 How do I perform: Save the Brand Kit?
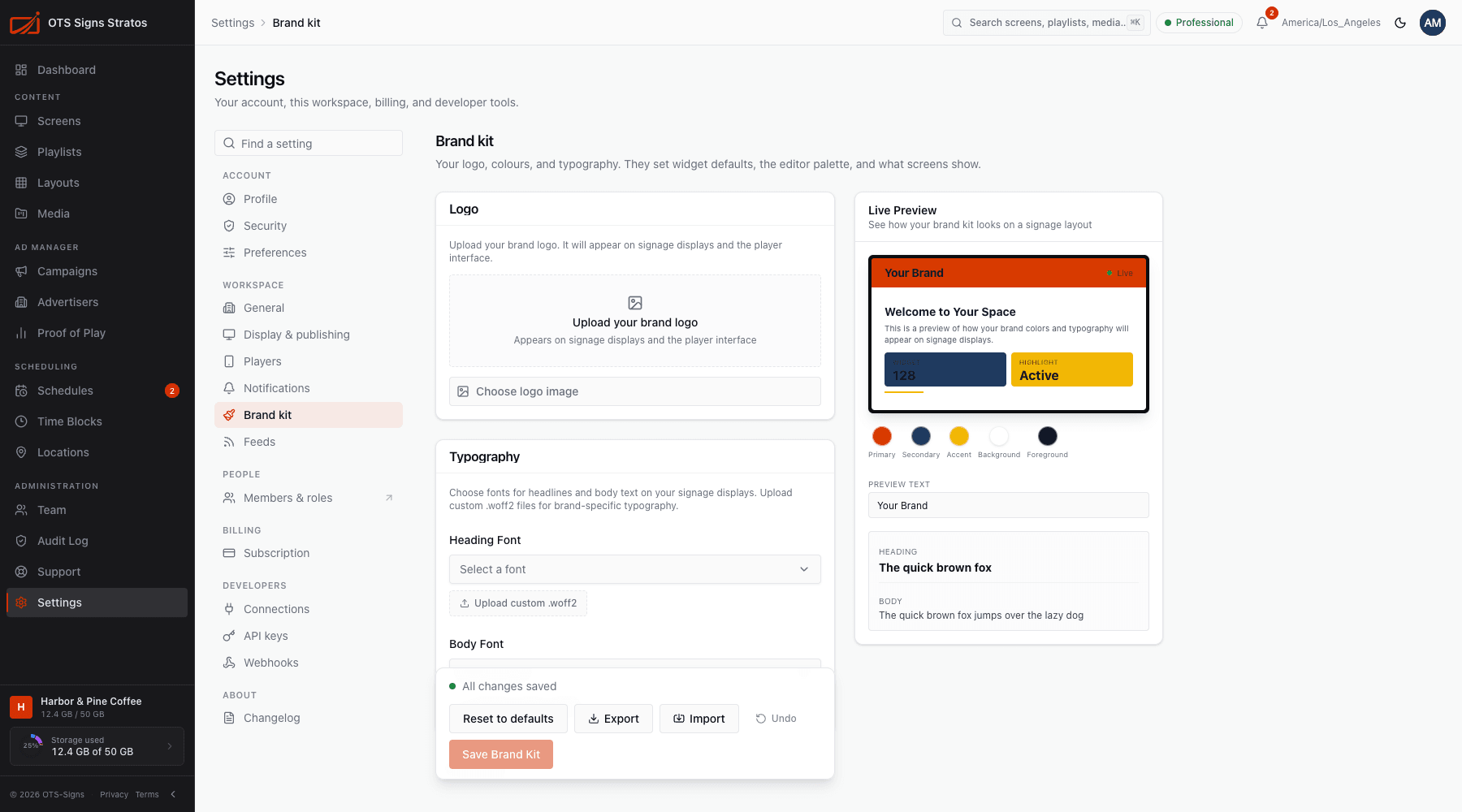pyautogui.click(x=501, y=754)
